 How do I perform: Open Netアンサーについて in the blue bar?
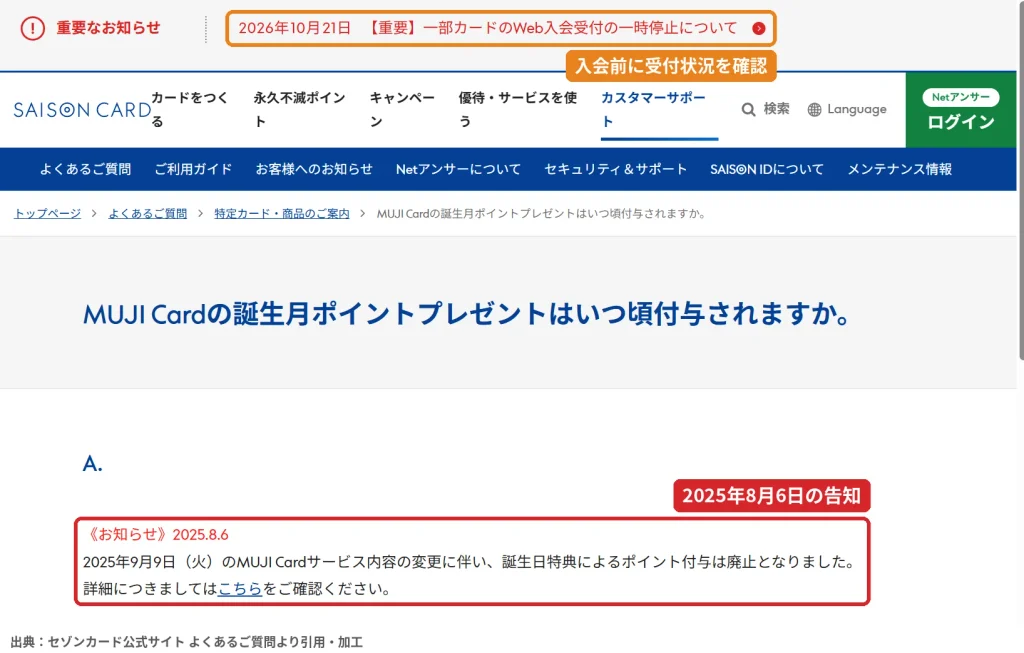[x=458, y=169]
